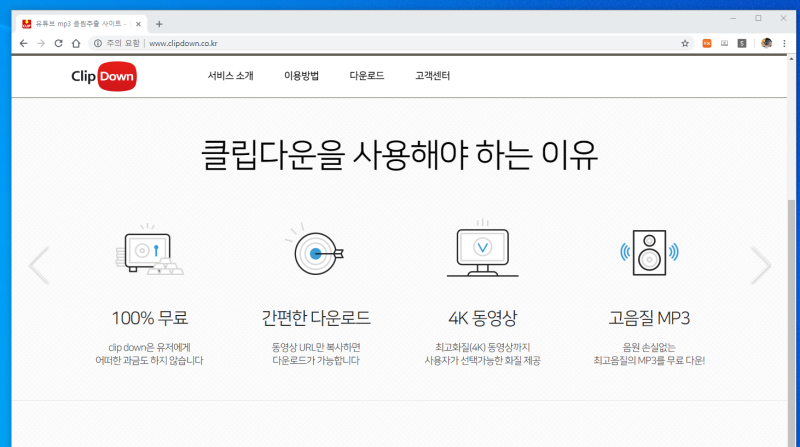Open the 이용방법 menu
The width and height of the screenshot is (800, 447).
(x=301, y=76)
